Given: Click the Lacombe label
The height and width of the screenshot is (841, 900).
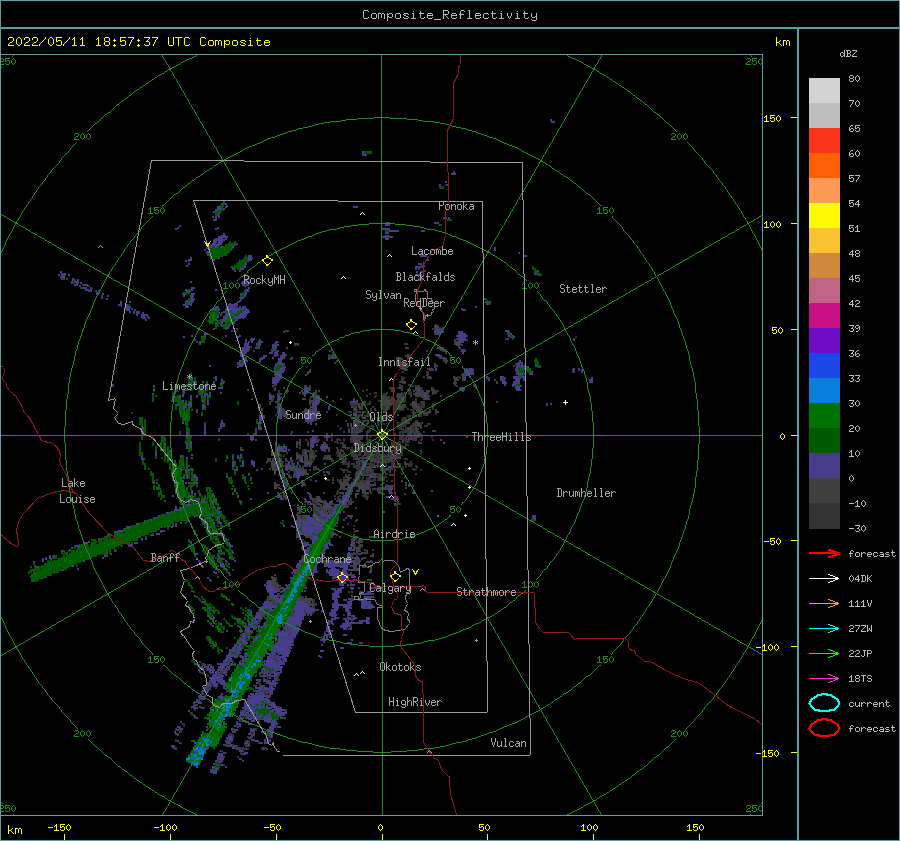Looking at the screenshot, I should pos(432,251).
